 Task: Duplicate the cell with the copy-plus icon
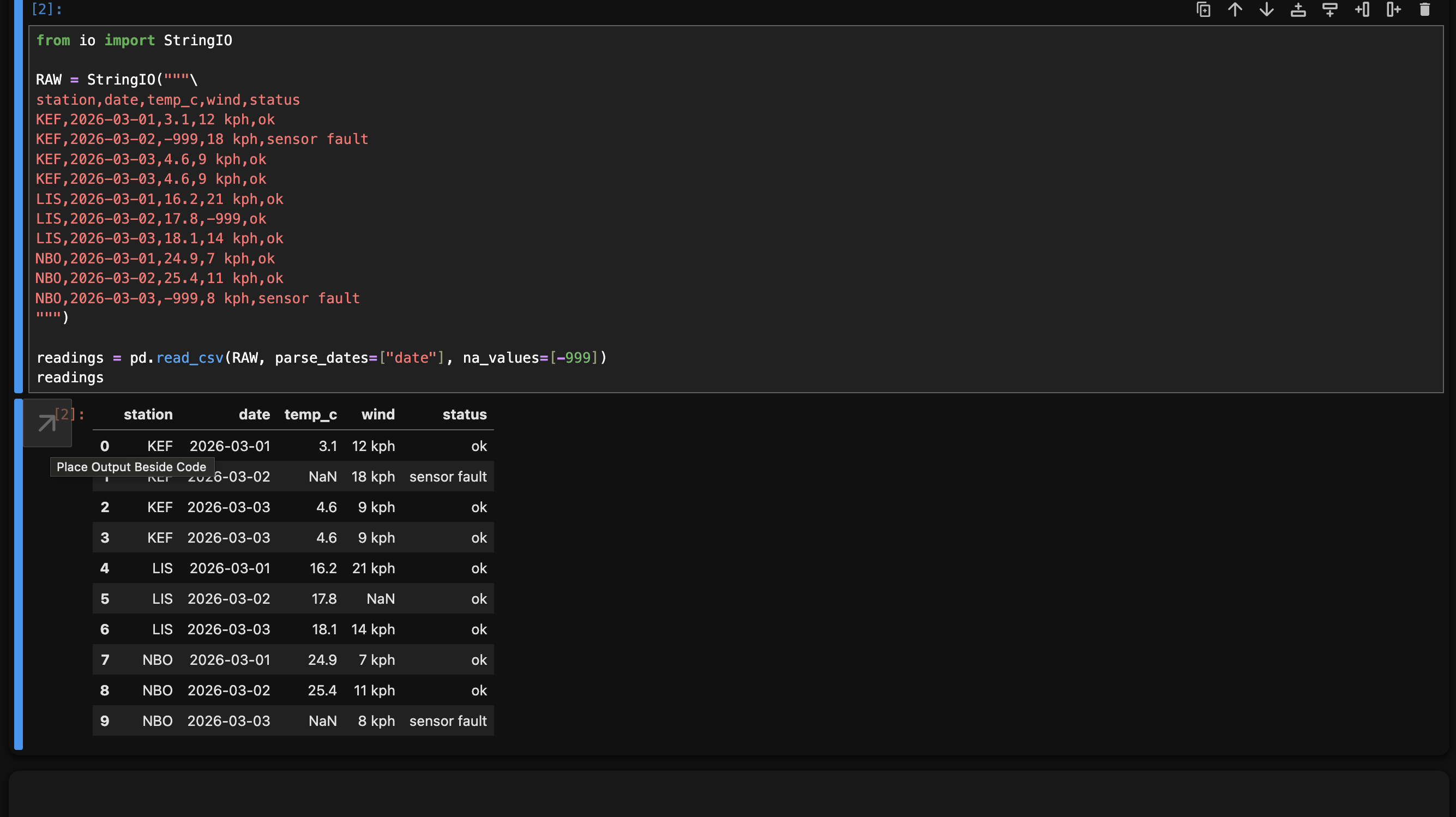point(1204,10)
